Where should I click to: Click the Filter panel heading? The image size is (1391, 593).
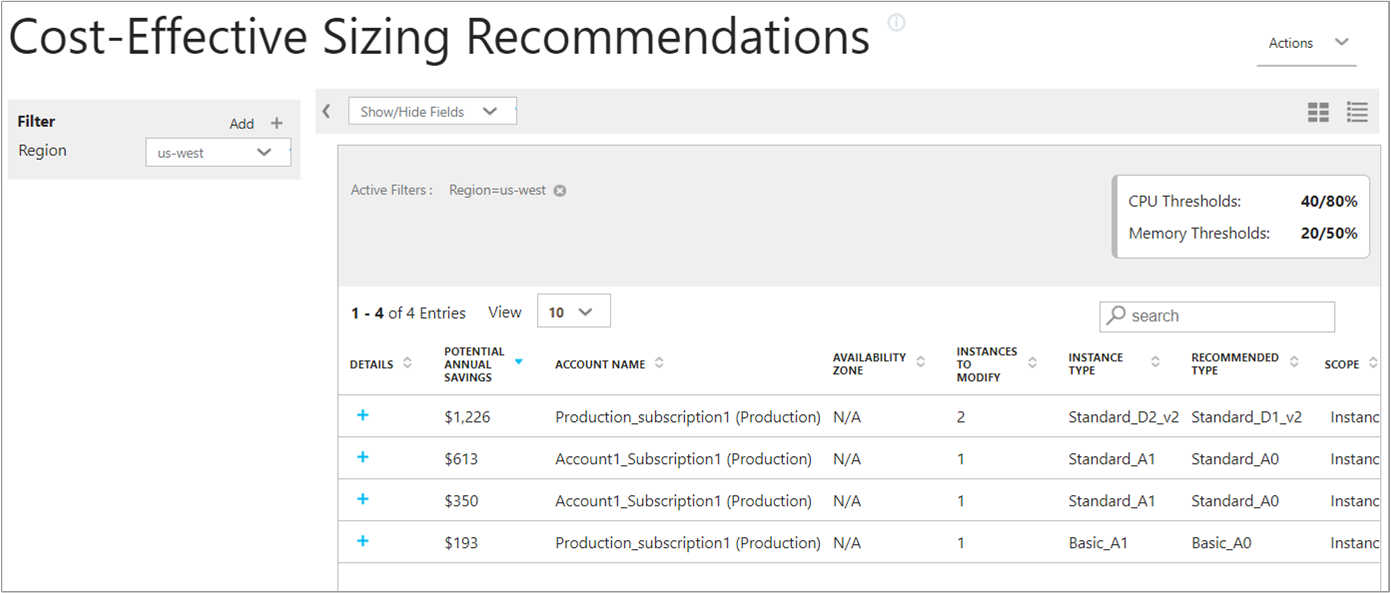point(36,121)
